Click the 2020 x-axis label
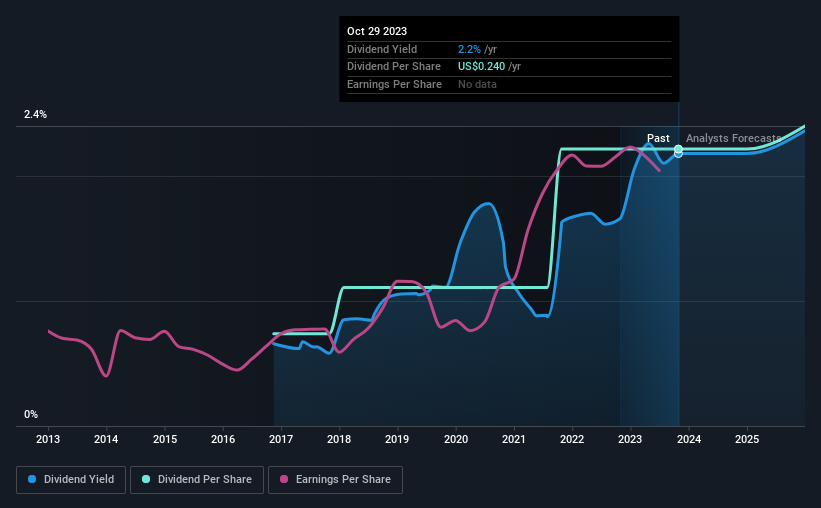Viewport: 821px width, 508px height. click(x=456, y=439)
